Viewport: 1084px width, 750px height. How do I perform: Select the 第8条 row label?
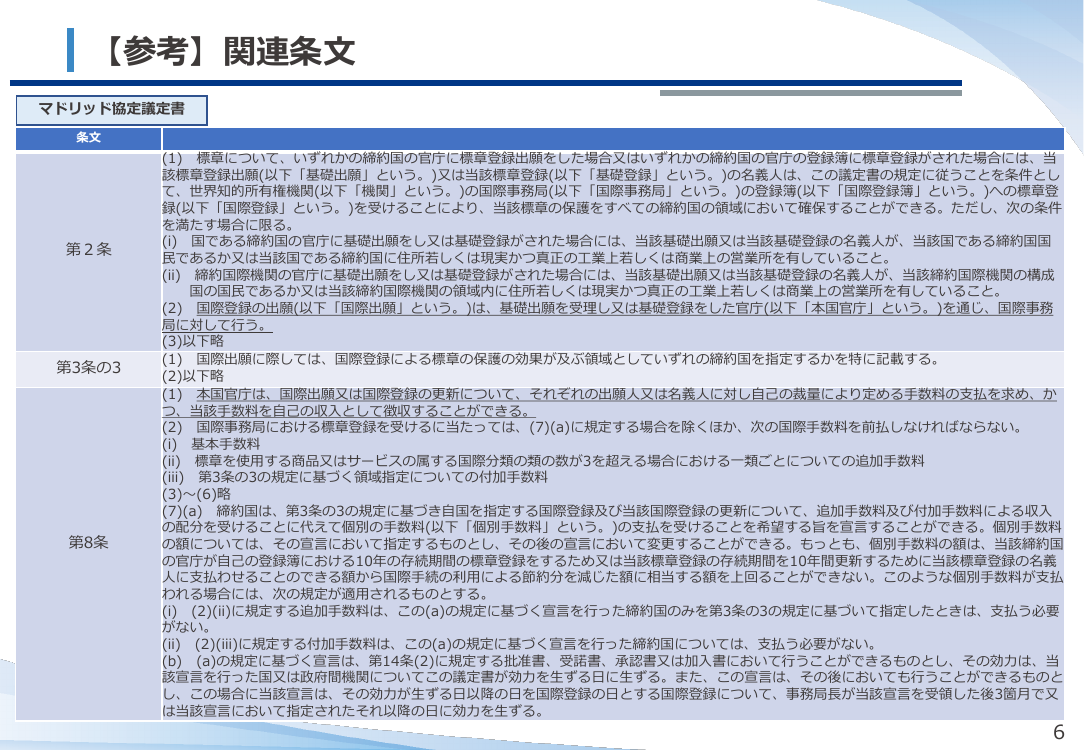tap(88, 543)
